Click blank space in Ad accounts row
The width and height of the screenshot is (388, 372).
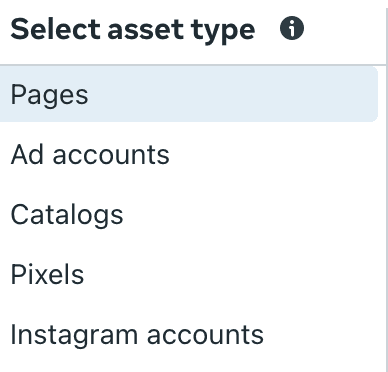(x=273, y=154)
